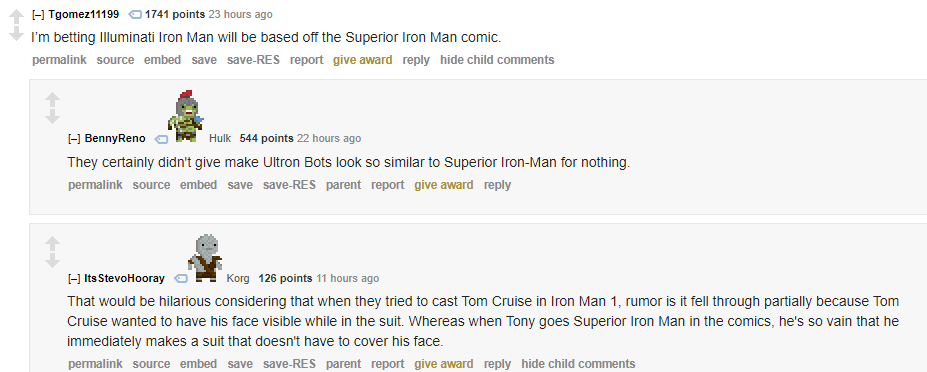Open the BennyReno user profile link
Viewport: 927px width, 372px height.
click(x=115, y=138)
